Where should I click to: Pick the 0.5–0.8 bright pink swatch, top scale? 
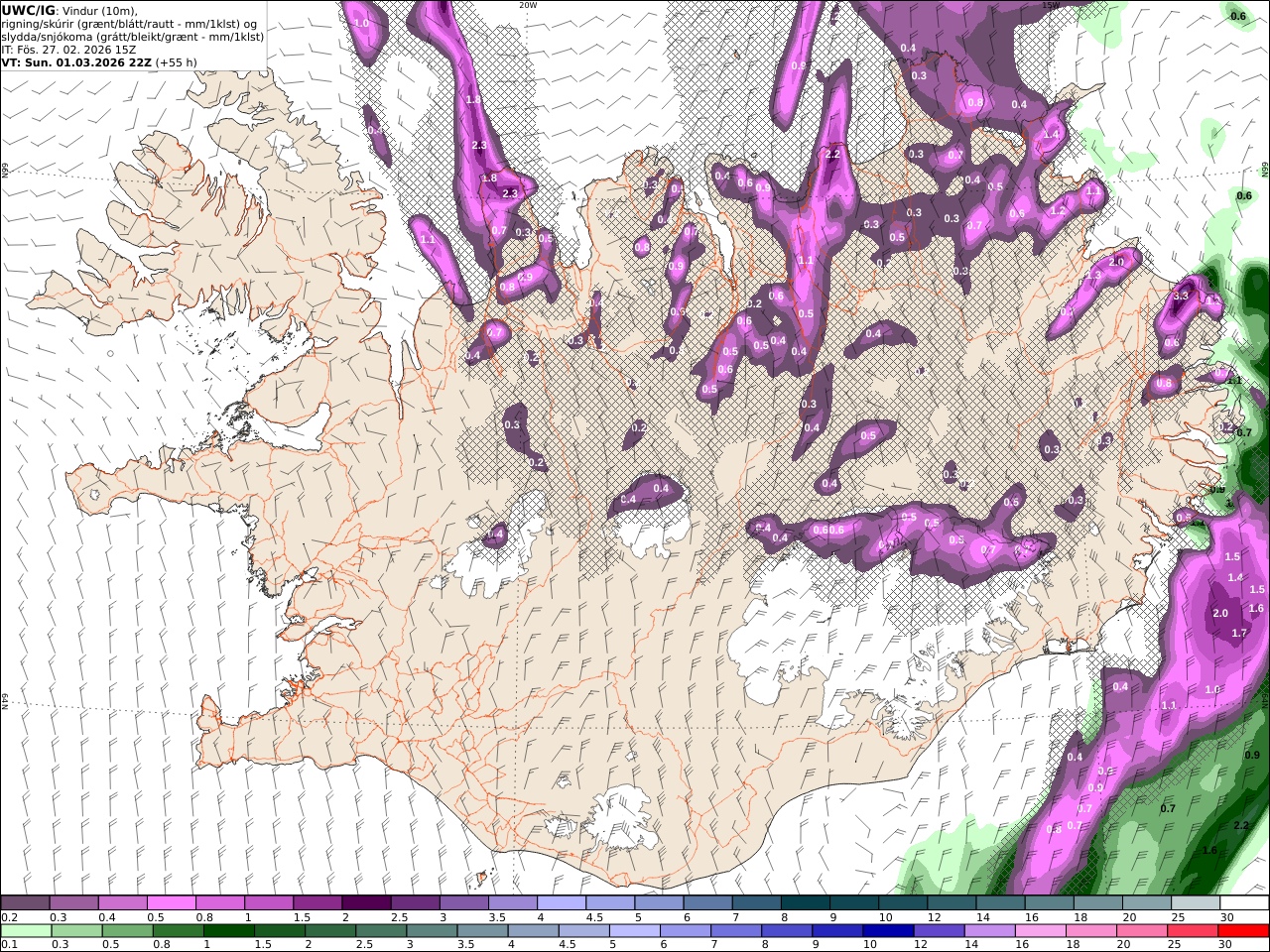[172, 902]
